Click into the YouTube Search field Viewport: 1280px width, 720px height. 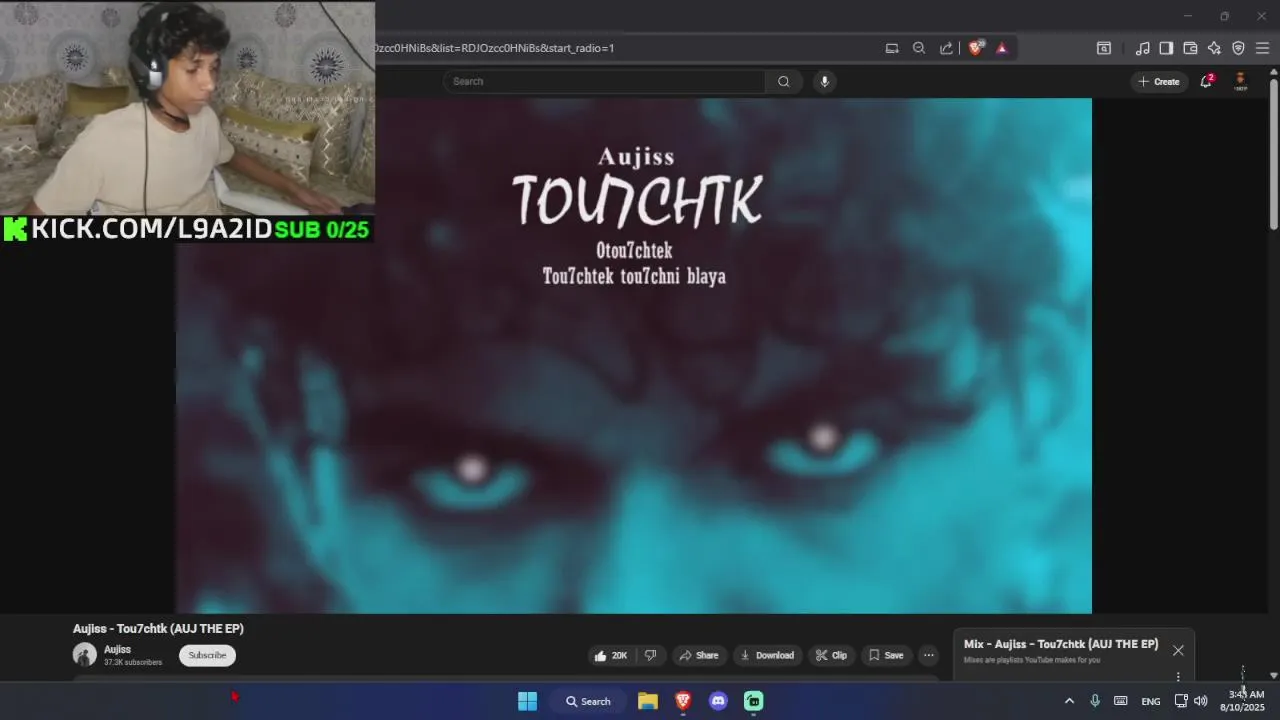coord(605,81)
